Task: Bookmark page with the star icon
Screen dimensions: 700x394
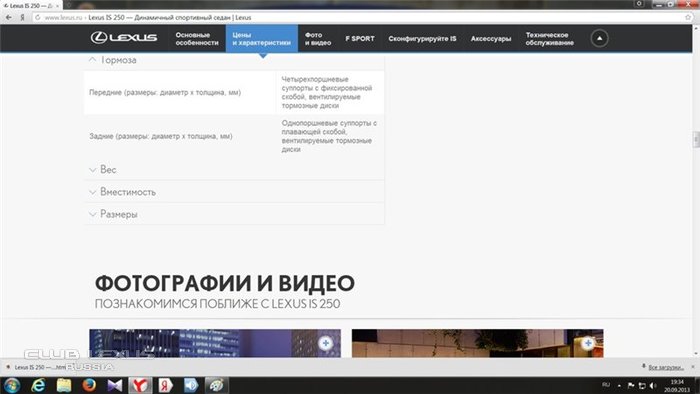Action: point(688,17)
